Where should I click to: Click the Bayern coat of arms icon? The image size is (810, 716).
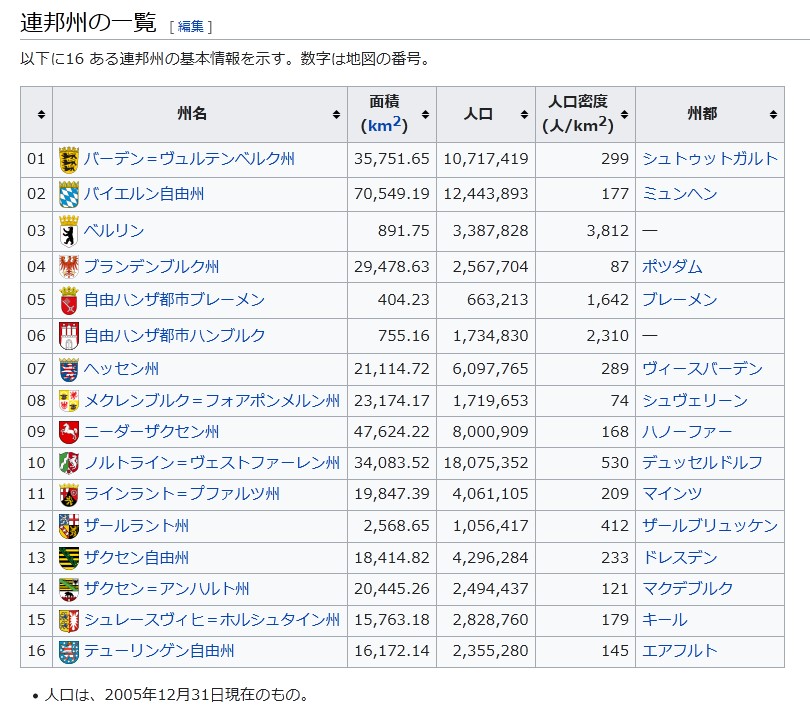pyautogui.click(x=69, y=194)
